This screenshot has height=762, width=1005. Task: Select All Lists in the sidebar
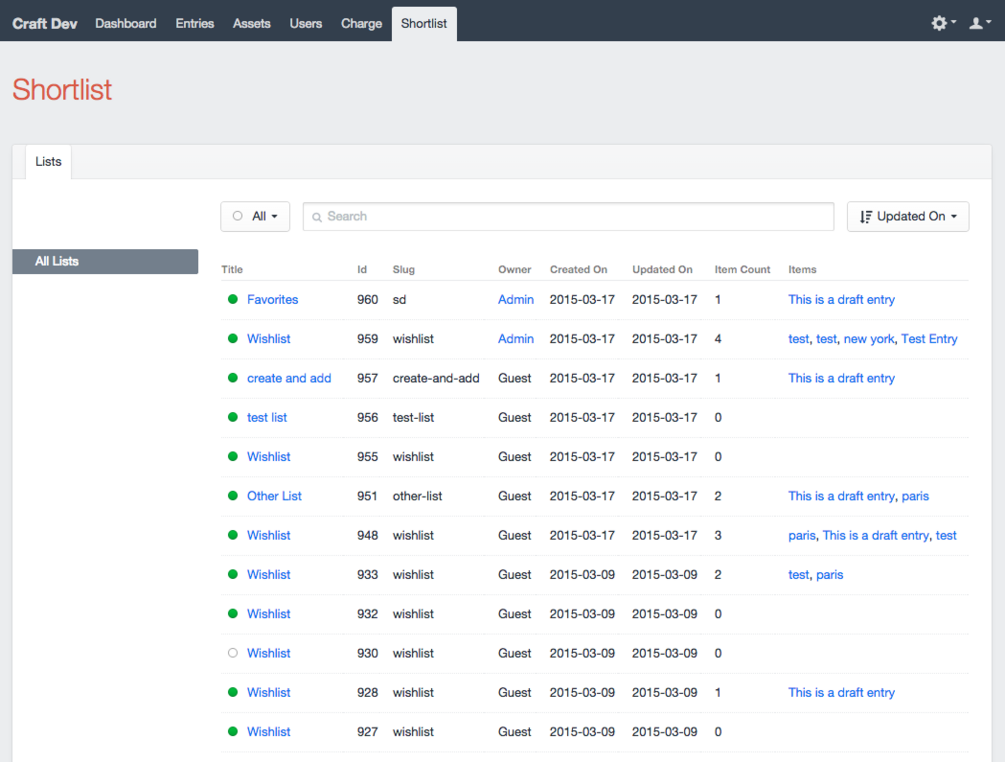pos(105,261)
